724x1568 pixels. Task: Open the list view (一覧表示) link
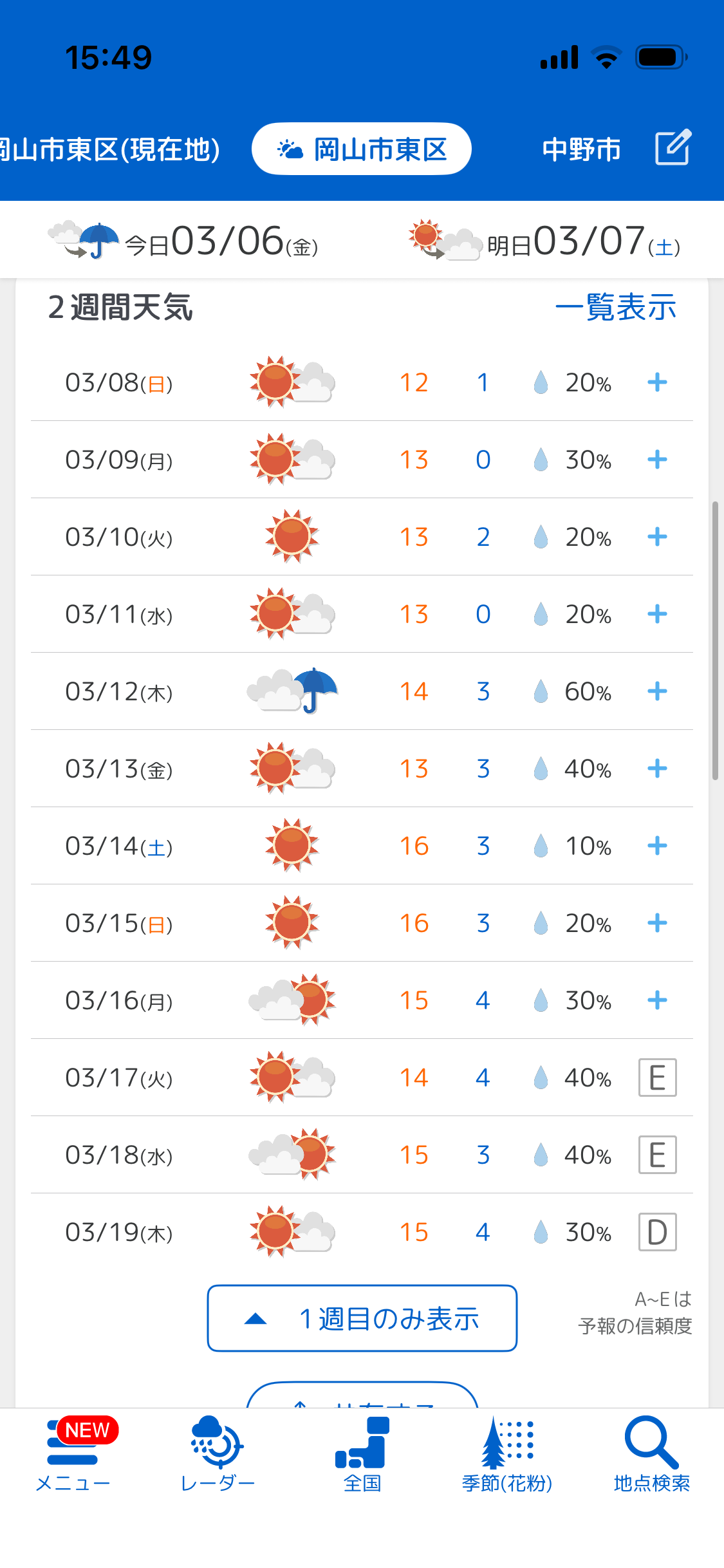point(615,307)
